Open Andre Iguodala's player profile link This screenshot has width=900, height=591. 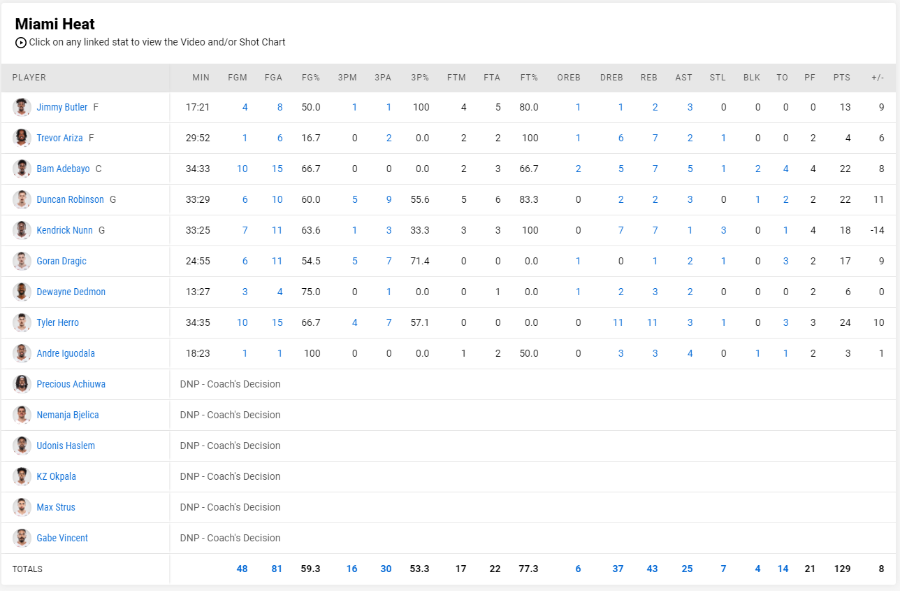pyautogui.click(x=65, y=353)
